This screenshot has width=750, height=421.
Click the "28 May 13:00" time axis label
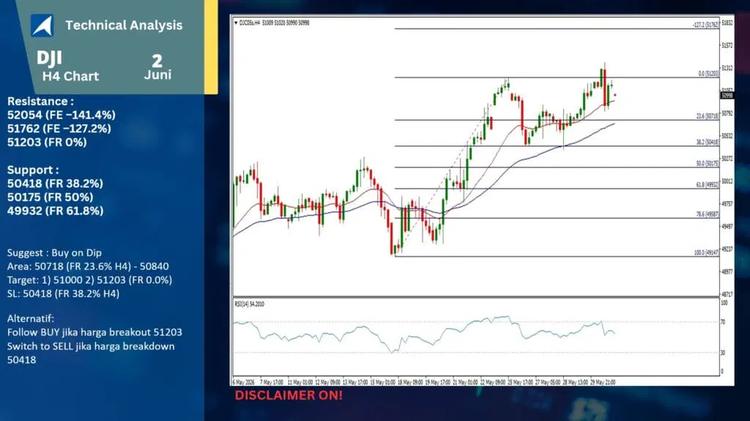(x=575, y=382)
